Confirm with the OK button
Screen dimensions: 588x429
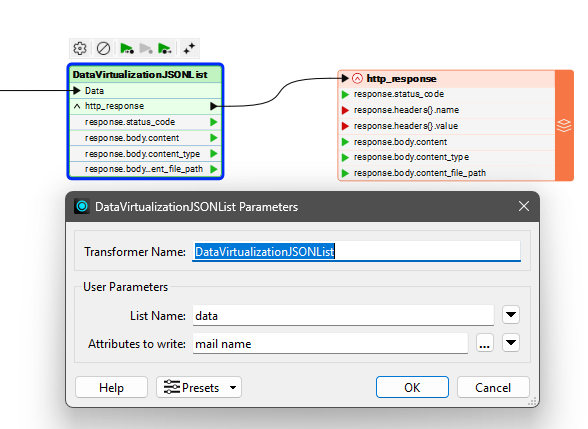[412, 387]
